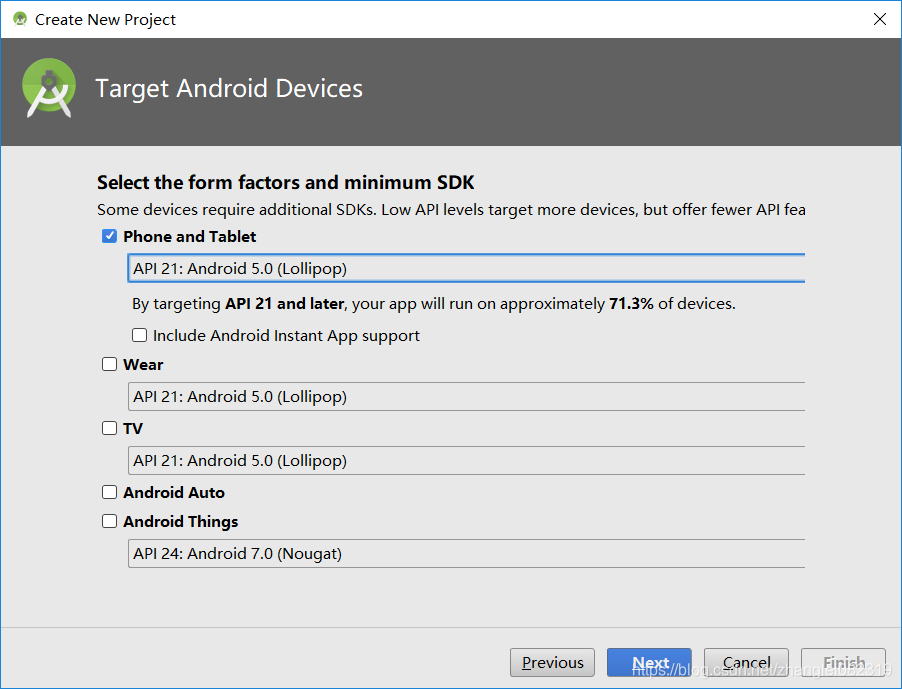Click the Finish button
This screenshot has height=689, width=902.
coord(843,663)
